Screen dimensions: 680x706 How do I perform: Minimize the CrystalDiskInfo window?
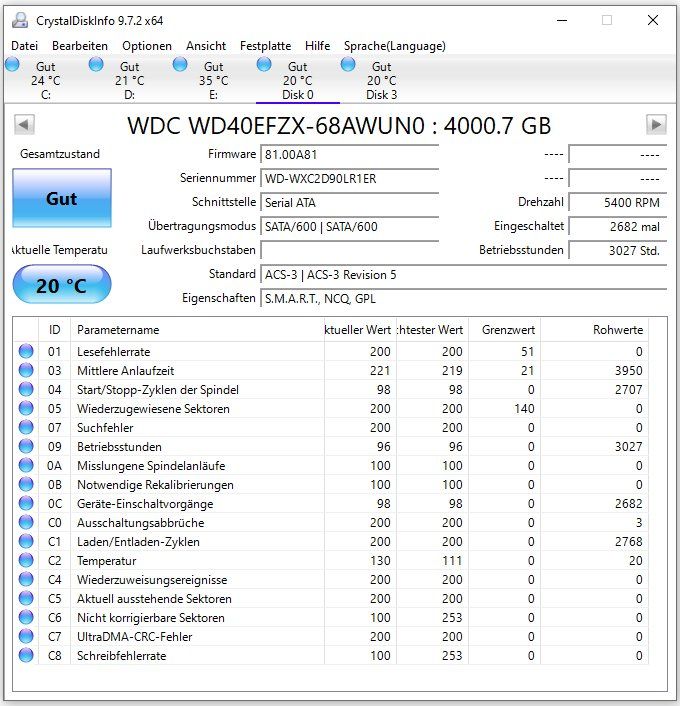(562, 20)
